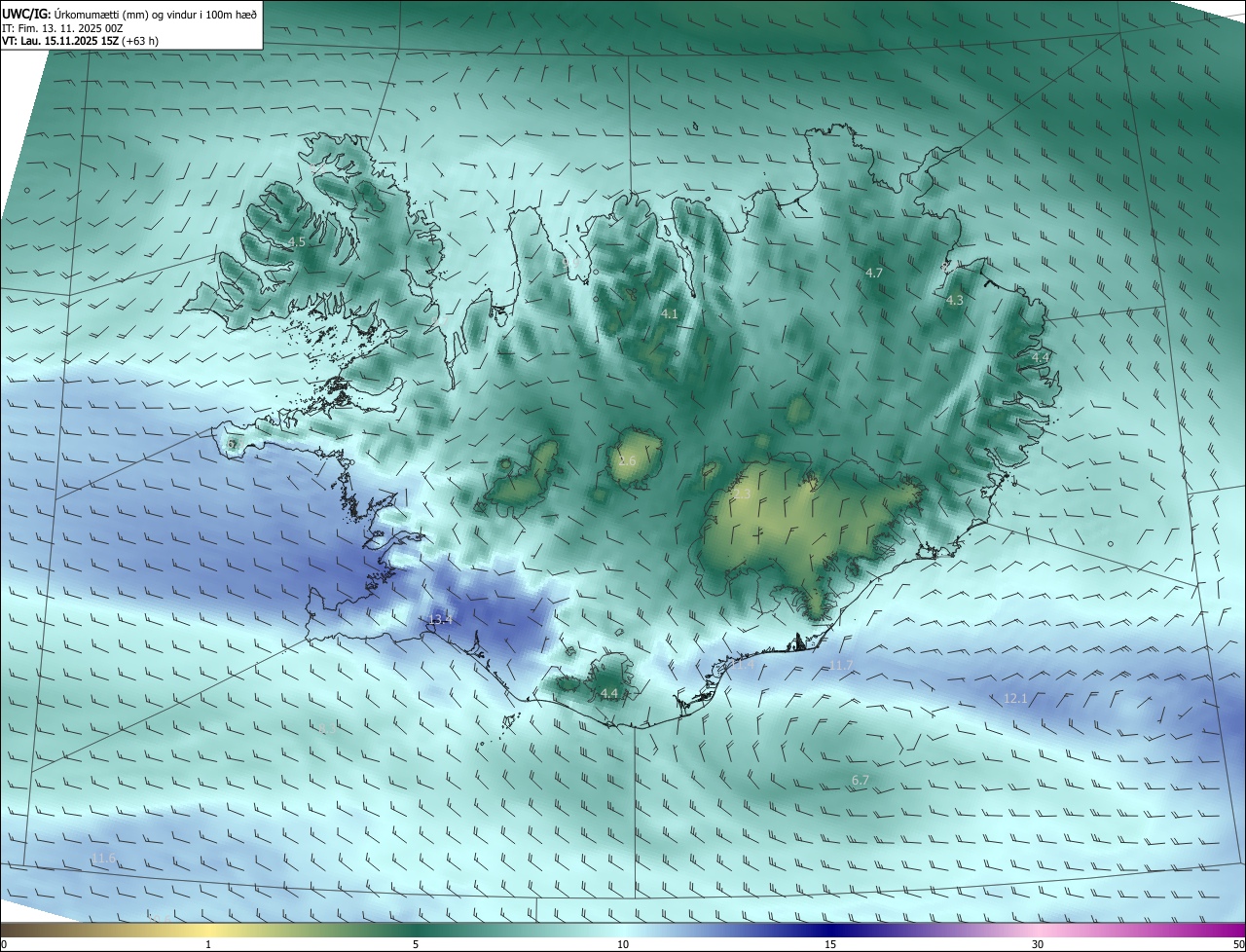Click the 12.1 value label offshore

[1015, 698]
